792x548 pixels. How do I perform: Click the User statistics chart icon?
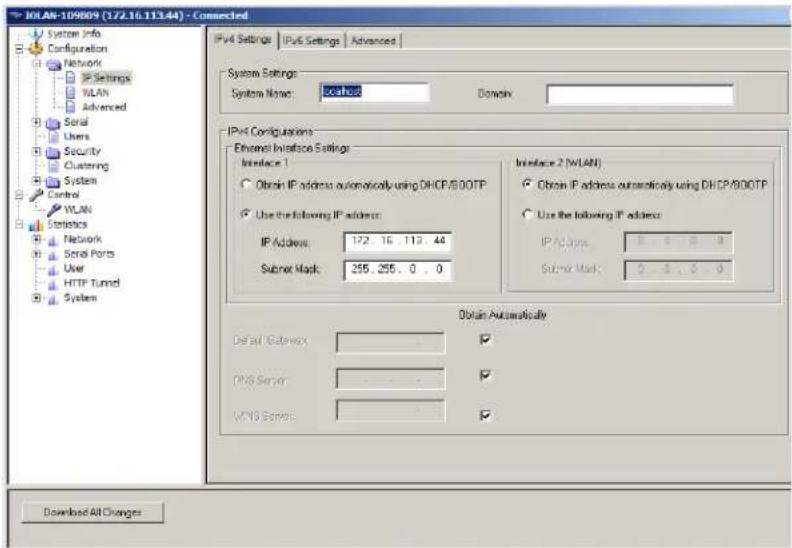[53, 270]
